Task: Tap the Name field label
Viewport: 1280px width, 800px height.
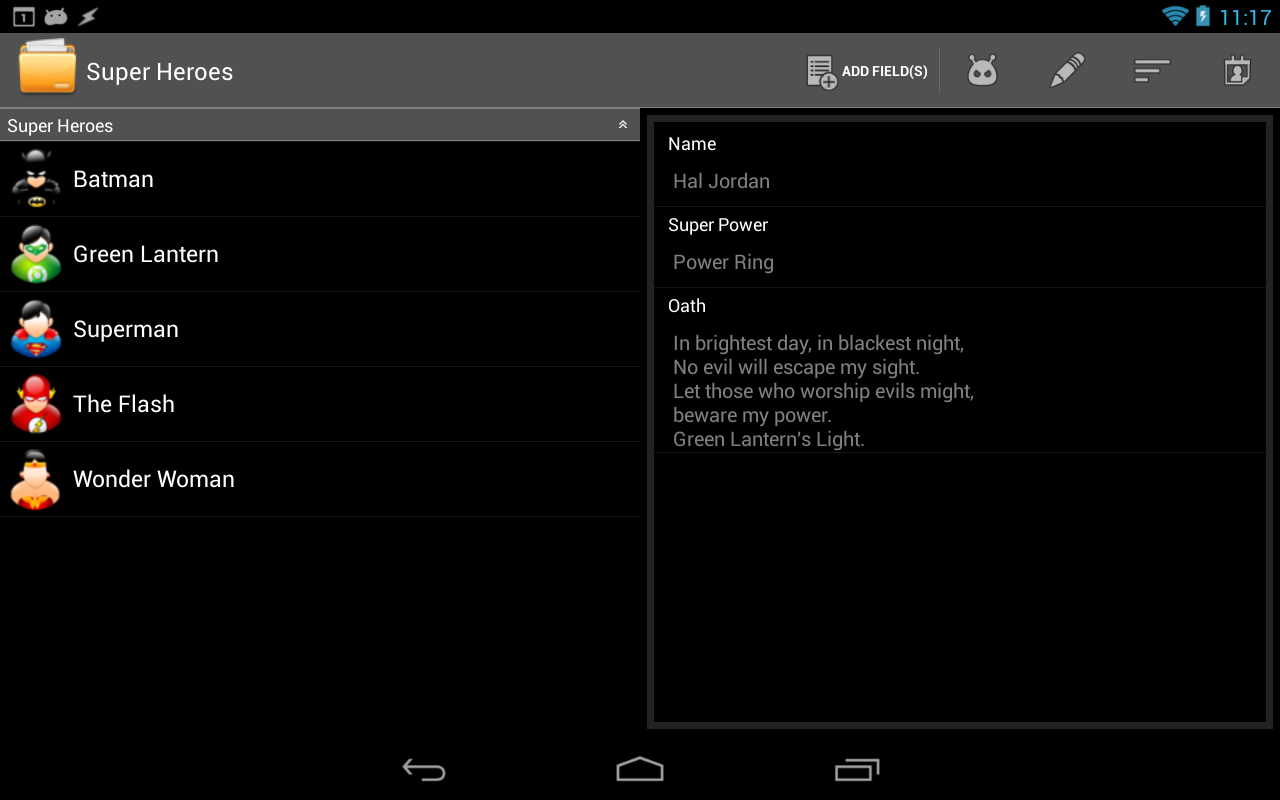Action: [692, 144]
